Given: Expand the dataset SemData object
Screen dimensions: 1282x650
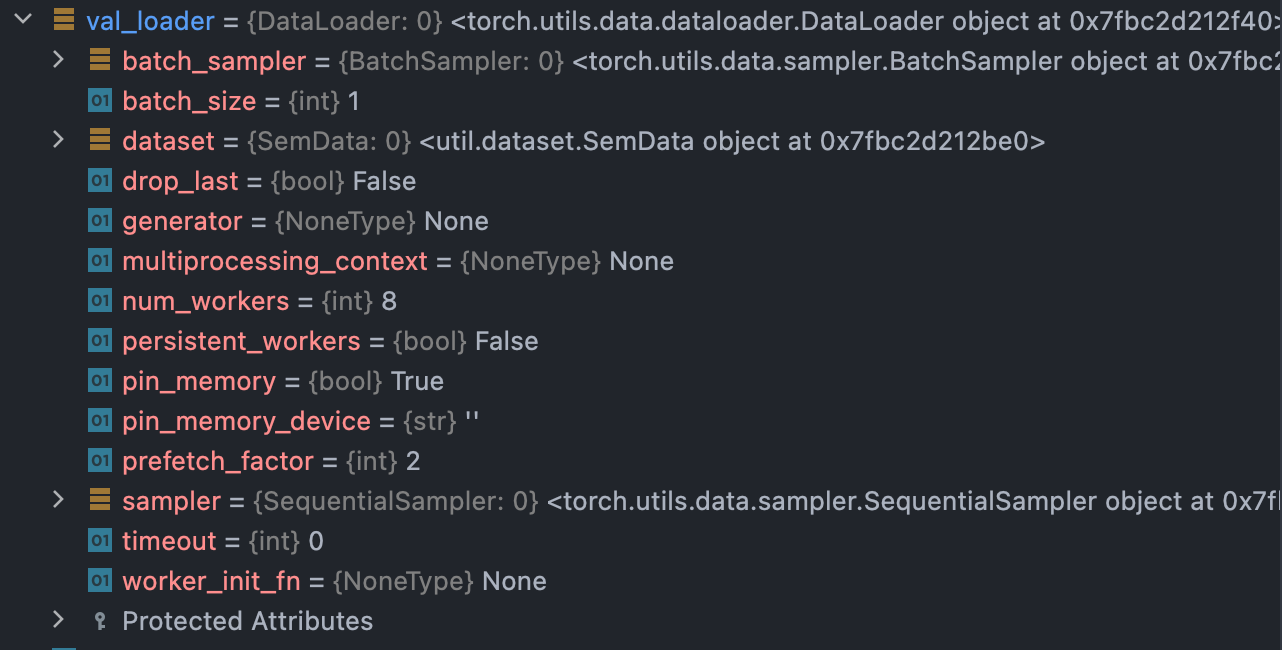Looking at the screenshot, I should [x=57, y=140].
